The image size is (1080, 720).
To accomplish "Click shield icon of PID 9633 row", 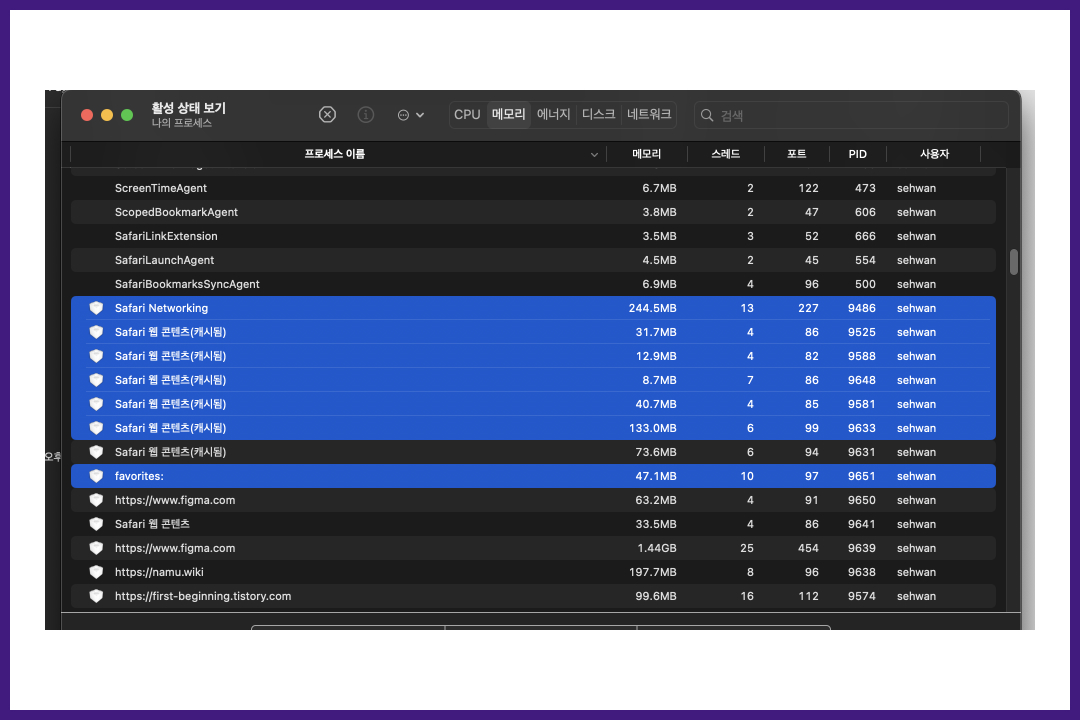I will (x=96, y=428).
